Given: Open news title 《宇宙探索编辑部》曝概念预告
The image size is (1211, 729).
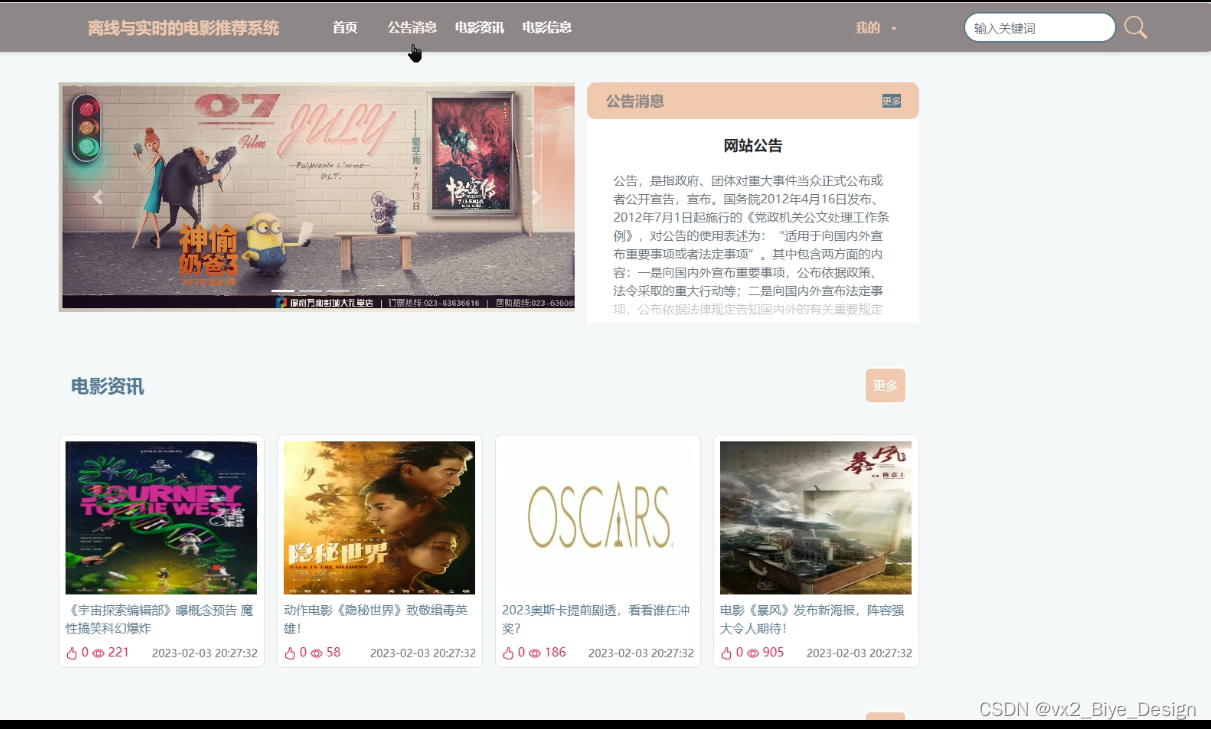Looking at the screenshot, I should tap(161, 619).
